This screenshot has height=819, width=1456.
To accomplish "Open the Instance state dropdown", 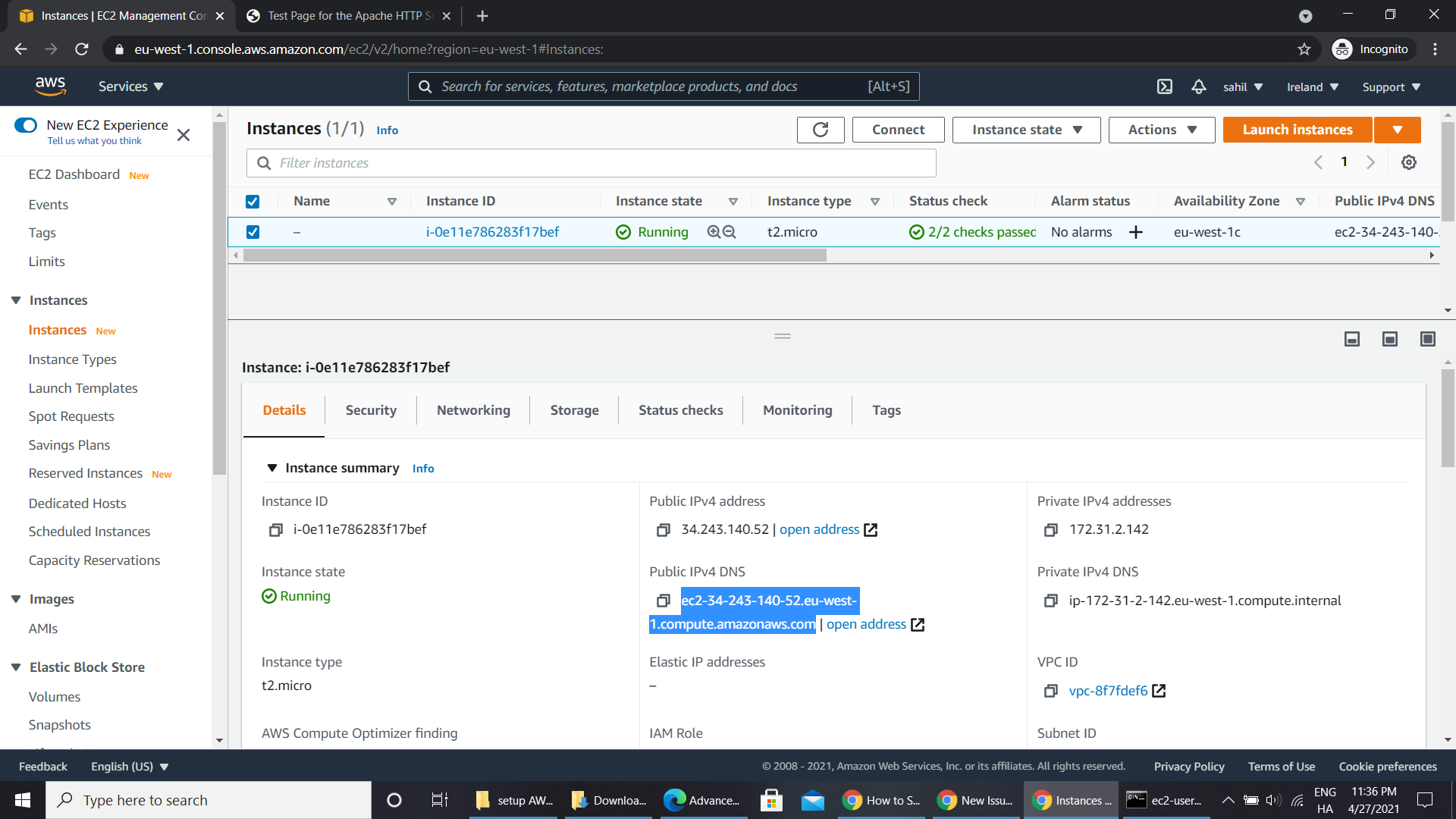I will click(1026, 130).
